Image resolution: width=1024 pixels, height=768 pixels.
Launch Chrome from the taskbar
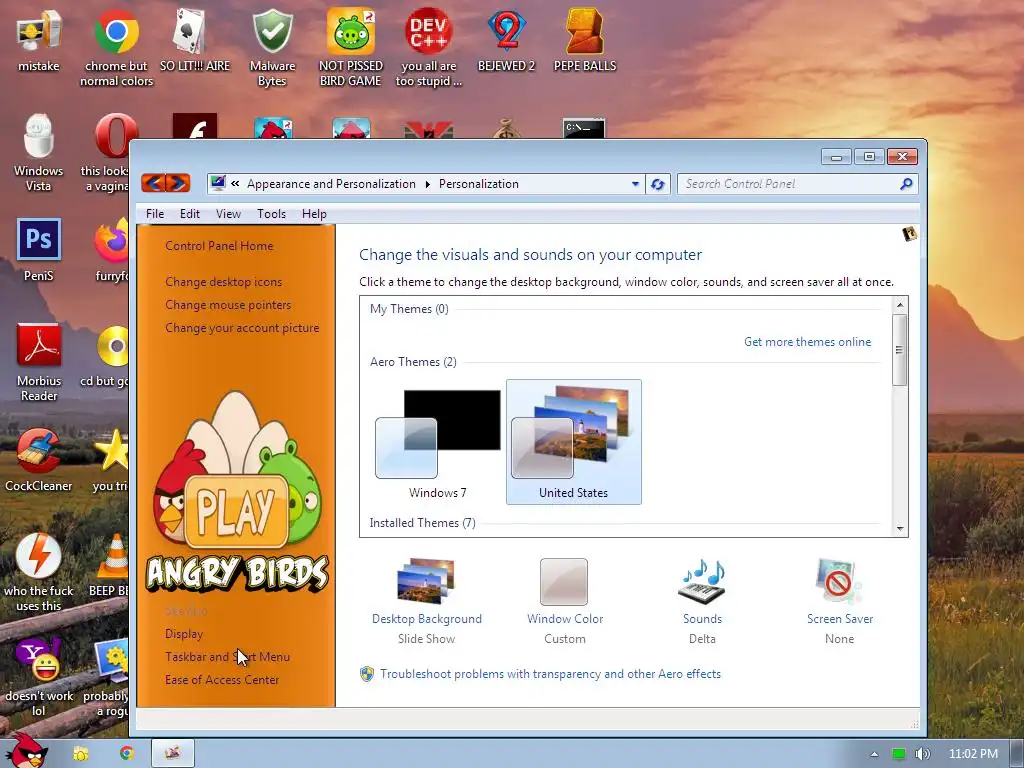pos(127,754)
